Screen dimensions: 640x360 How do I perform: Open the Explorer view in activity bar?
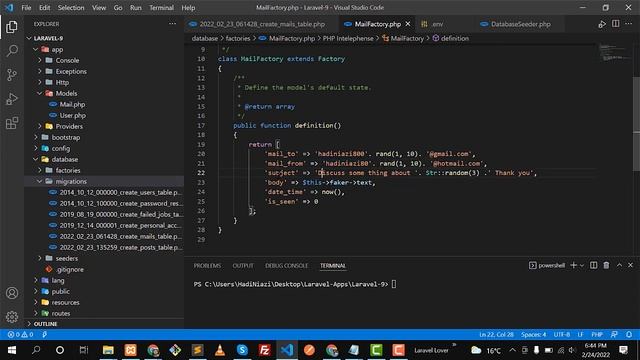(12, 27)
